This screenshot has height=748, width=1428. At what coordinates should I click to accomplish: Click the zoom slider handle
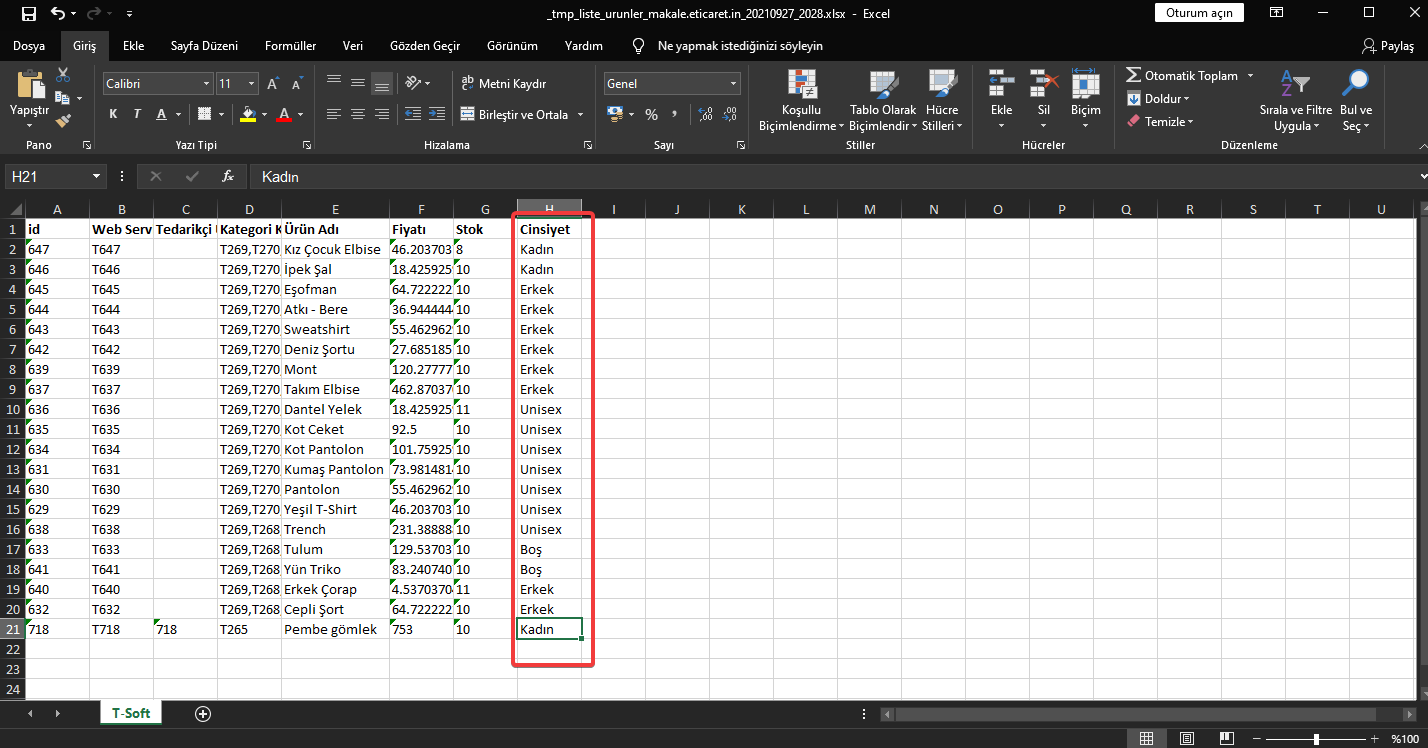[1316, 738]
